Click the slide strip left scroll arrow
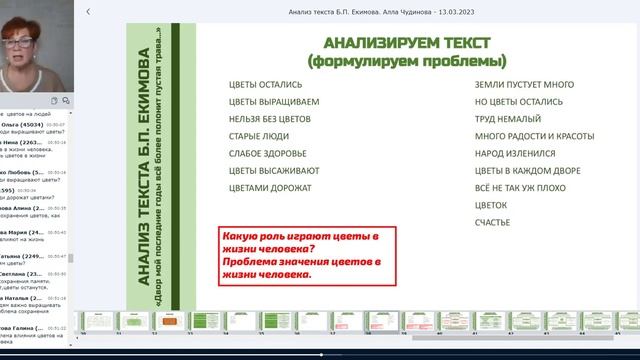The width and height of the screenshot is (640, 360). tap(77, 338)
